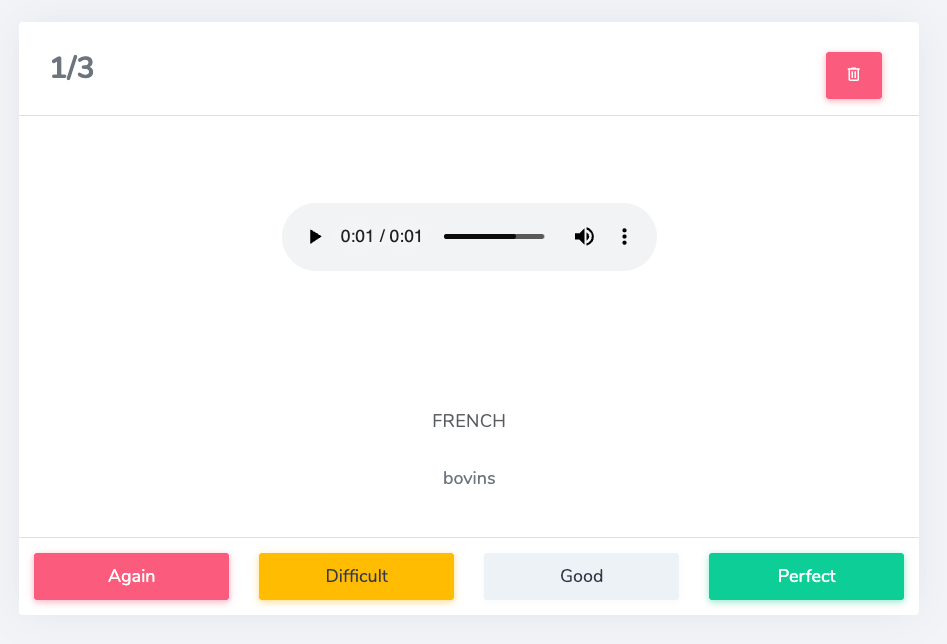Click the red trash button in the card header
Image resolution: width=947 pixels, height=644 pixels.
pyautogui.click(x=853, y=75)
